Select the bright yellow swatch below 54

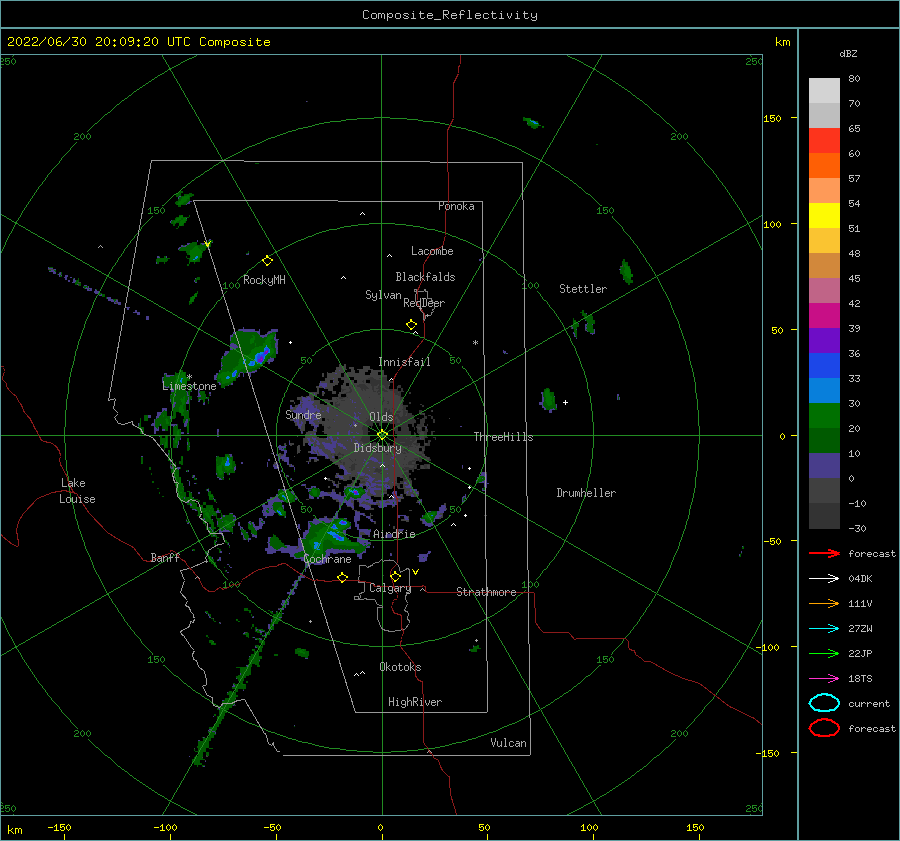[824, 215]
